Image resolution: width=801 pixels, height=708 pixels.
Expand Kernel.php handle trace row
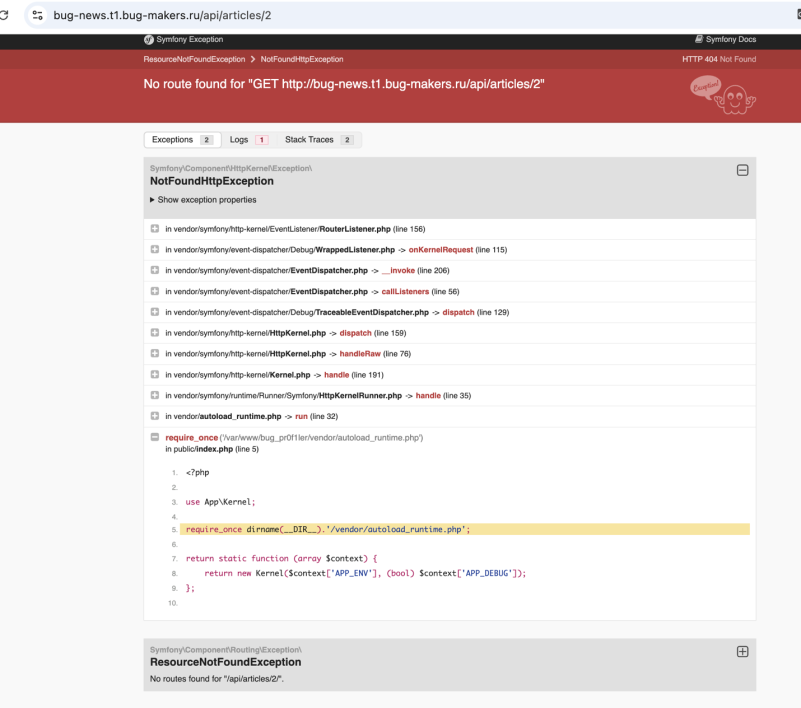[155, 374]
